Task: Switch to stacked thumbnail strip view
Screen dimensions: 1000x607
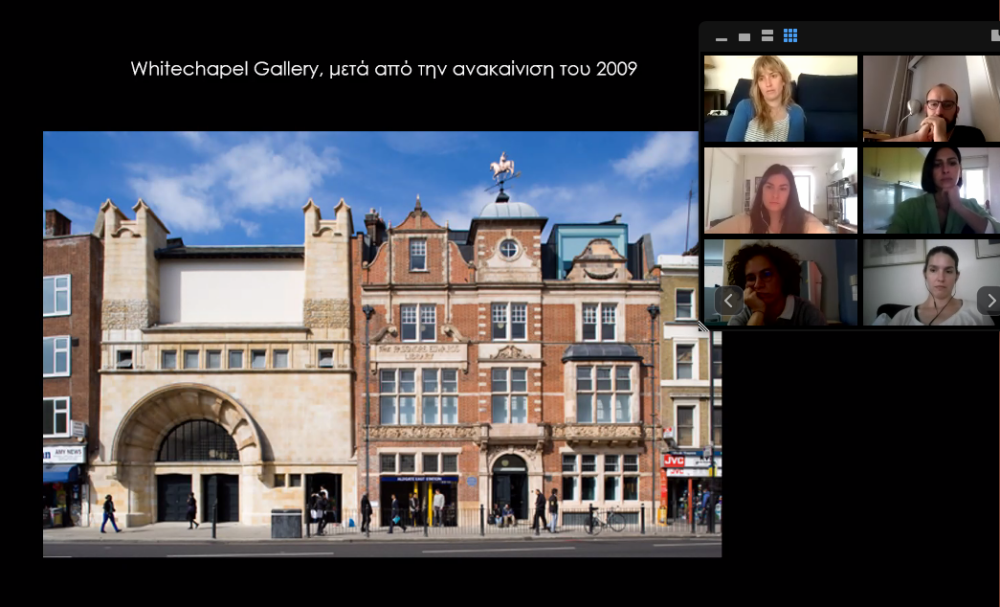Action: click(767, 36)
